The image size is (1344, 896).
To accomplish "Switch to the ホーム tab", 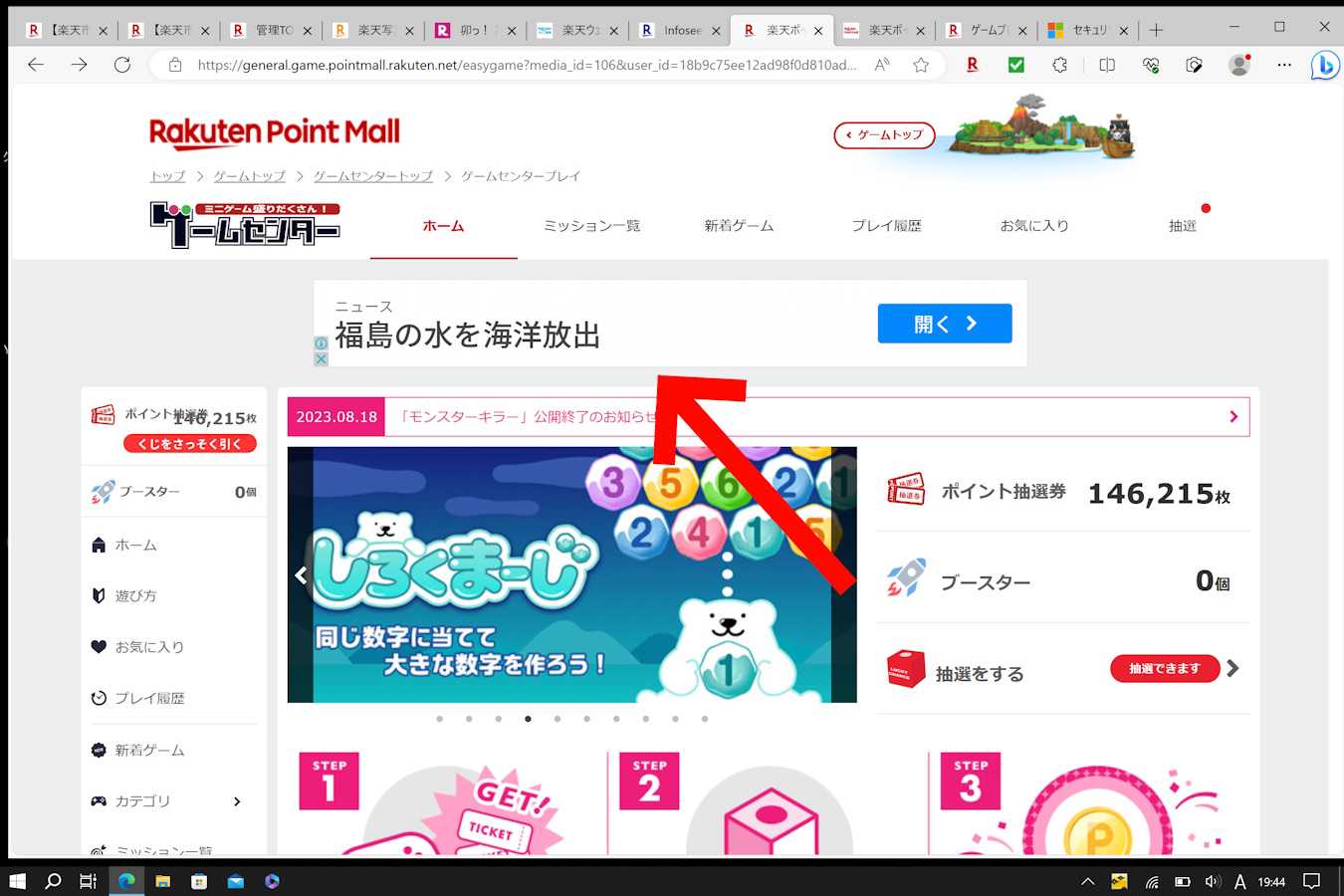I will tap(443, 226).
